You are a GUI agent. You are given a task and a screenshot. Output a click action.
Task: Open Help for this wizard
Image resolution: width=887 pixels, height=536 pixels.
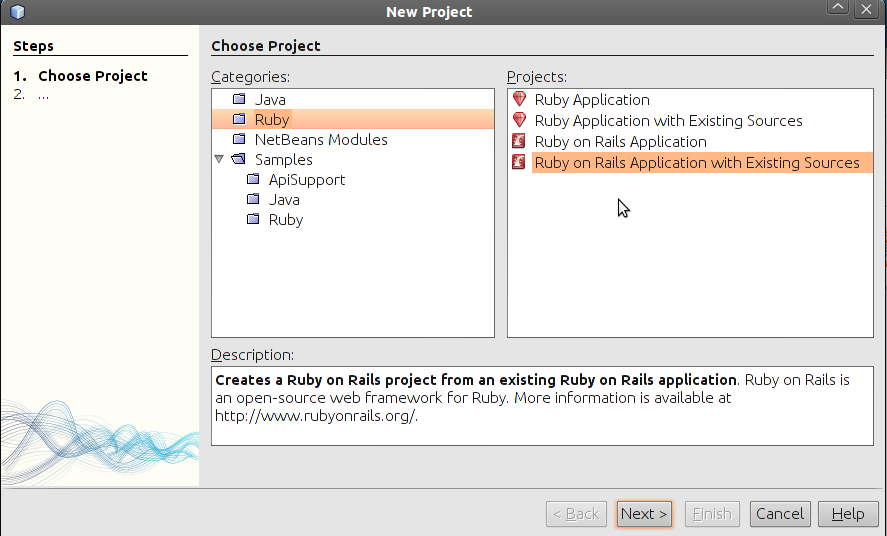tap(847, 514)
